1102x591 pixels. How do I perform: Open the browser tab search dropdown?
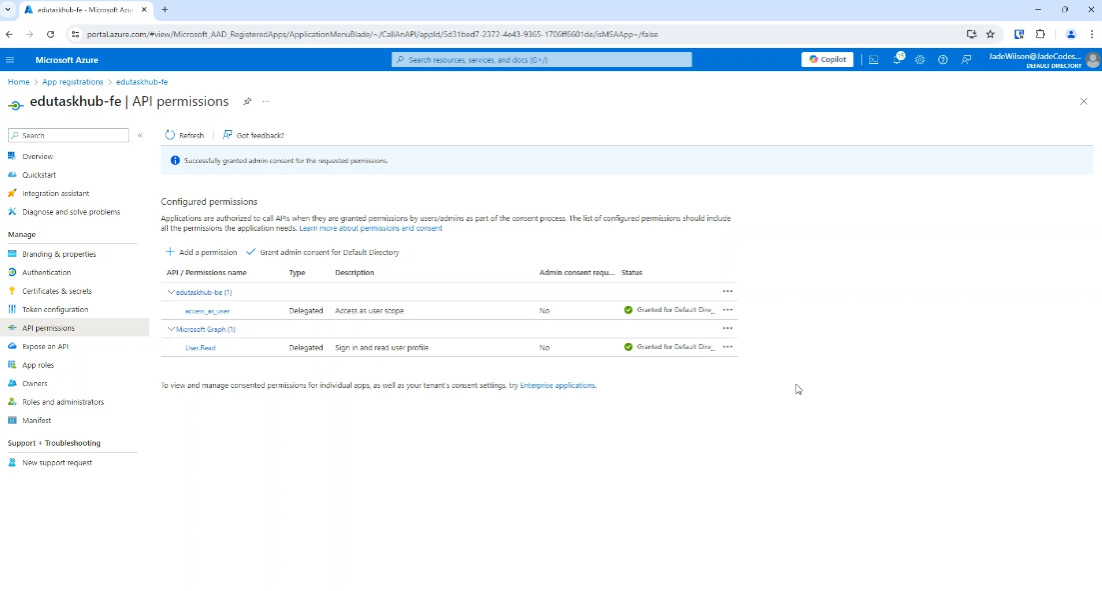[8, 10]
